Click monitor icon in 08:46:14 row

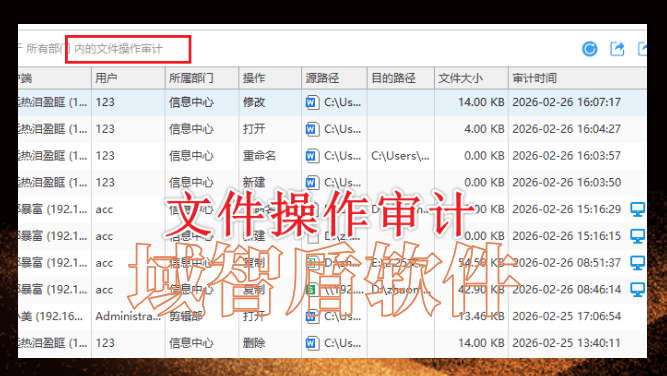pos(637,289)
